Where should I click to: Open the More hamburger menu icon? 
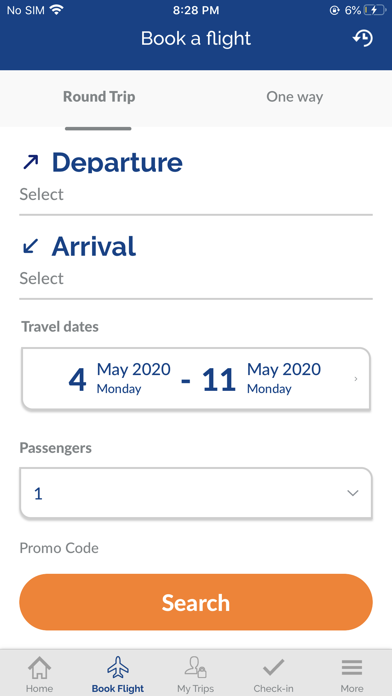point(352,668)
